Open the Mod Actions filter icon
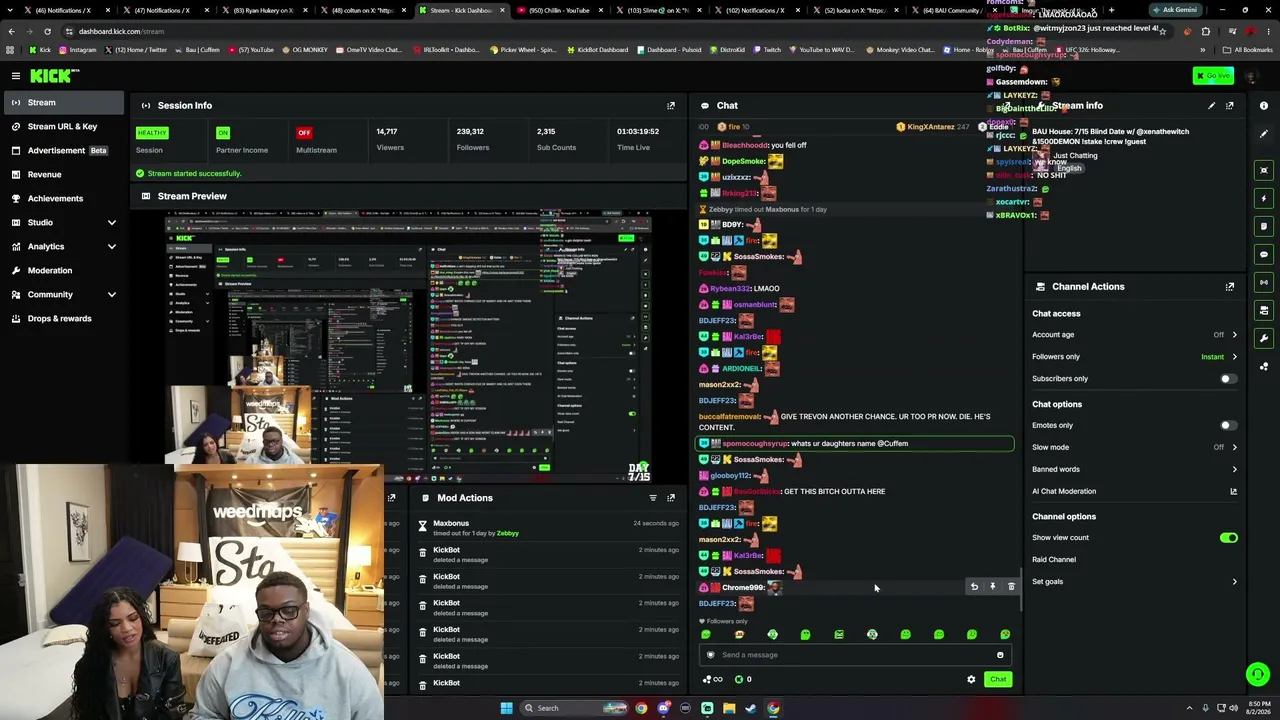1280x720 pixels. coord(653,497)
